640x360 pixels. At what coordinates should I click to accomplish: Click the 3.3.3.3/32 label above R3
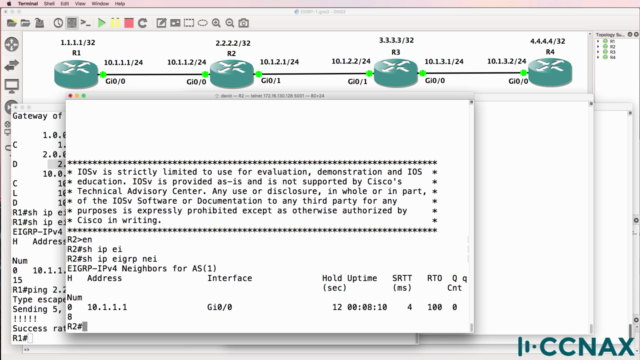coord(396,40)
